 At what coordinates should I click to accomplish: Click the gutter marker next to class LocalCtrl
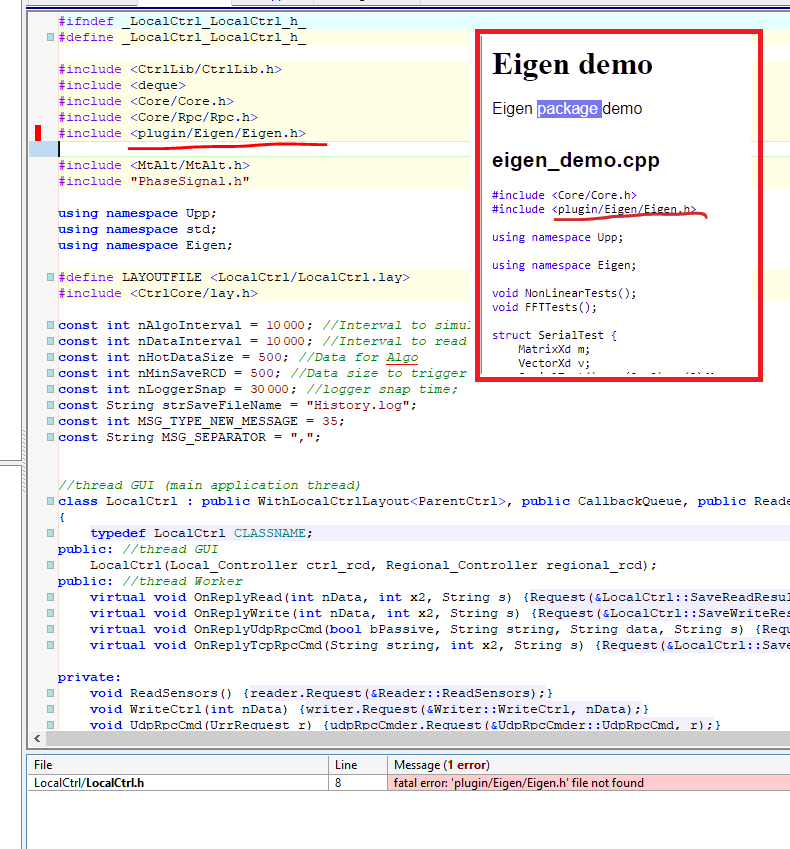click(50, 501)
